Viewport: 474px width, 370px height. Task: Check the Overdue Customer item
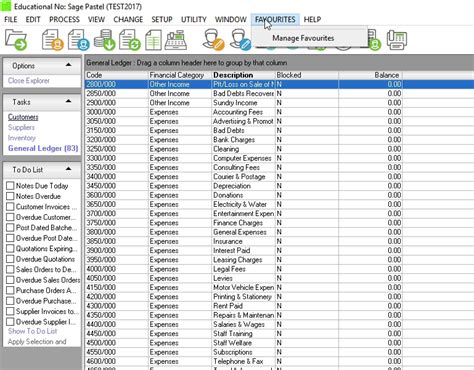click(x=10, y=217)
